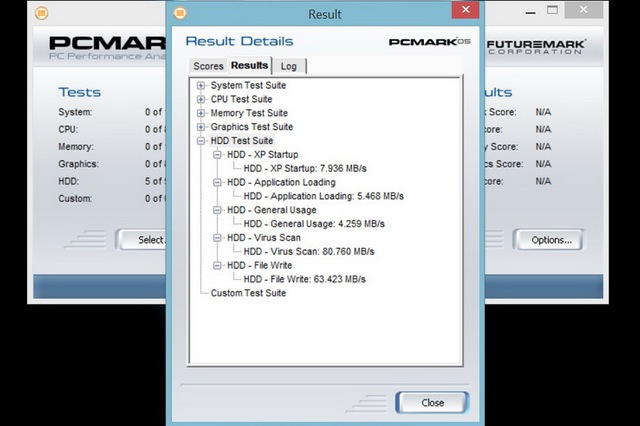Image resolution: width=640 pixels, height=426 pixels.
Task: Close the Result dialog with red X
Action: [465, 9]
